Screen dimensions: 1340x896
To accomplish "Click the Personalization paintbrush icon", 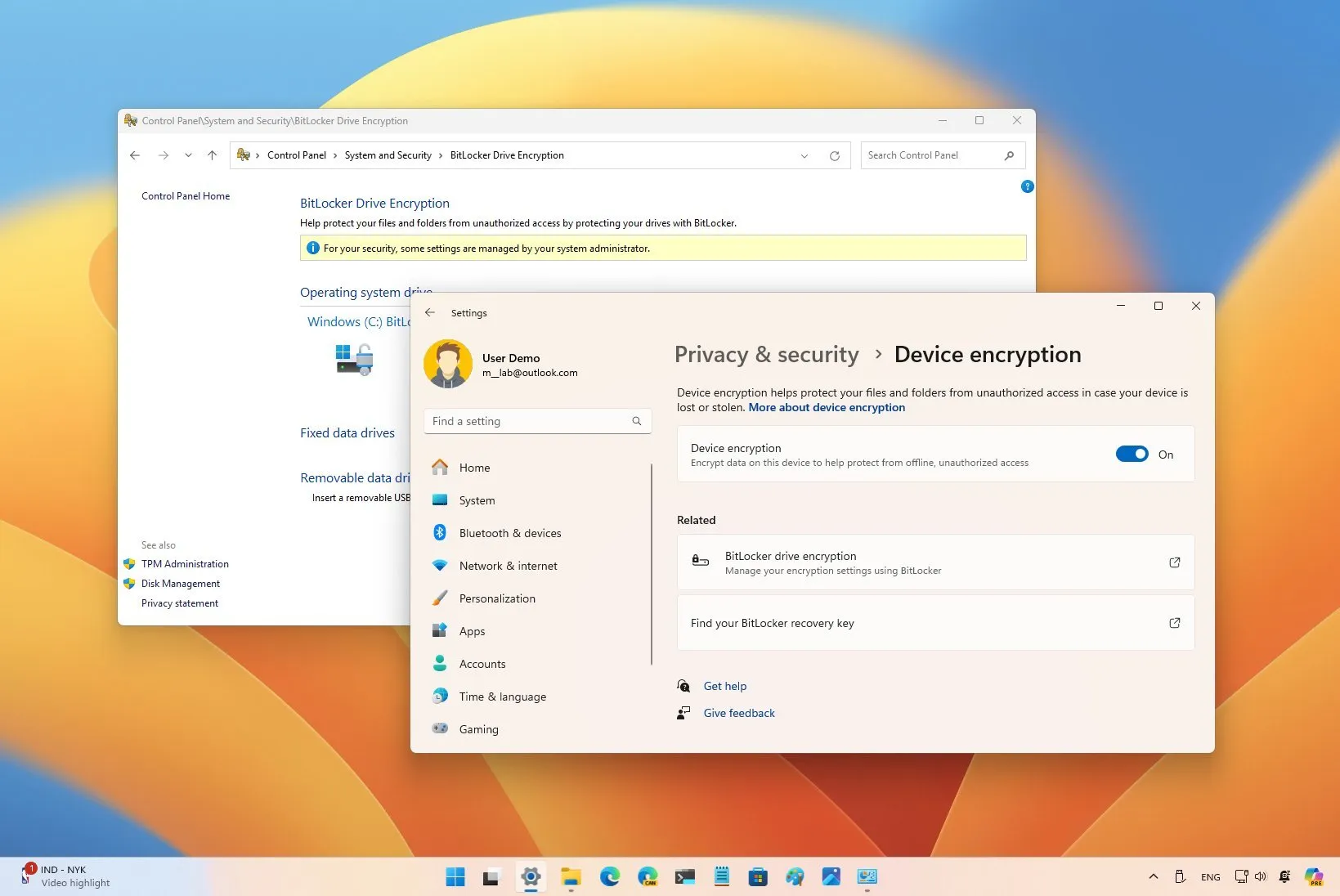I will point(440,598).
